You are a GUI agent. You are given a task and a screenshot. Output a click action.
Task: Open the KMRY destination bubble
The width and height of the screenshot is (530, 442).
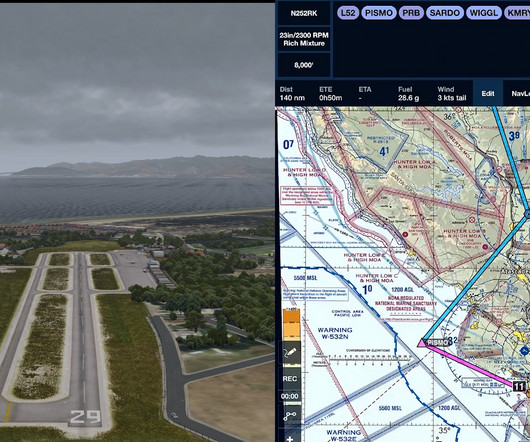tap(517, 13)
